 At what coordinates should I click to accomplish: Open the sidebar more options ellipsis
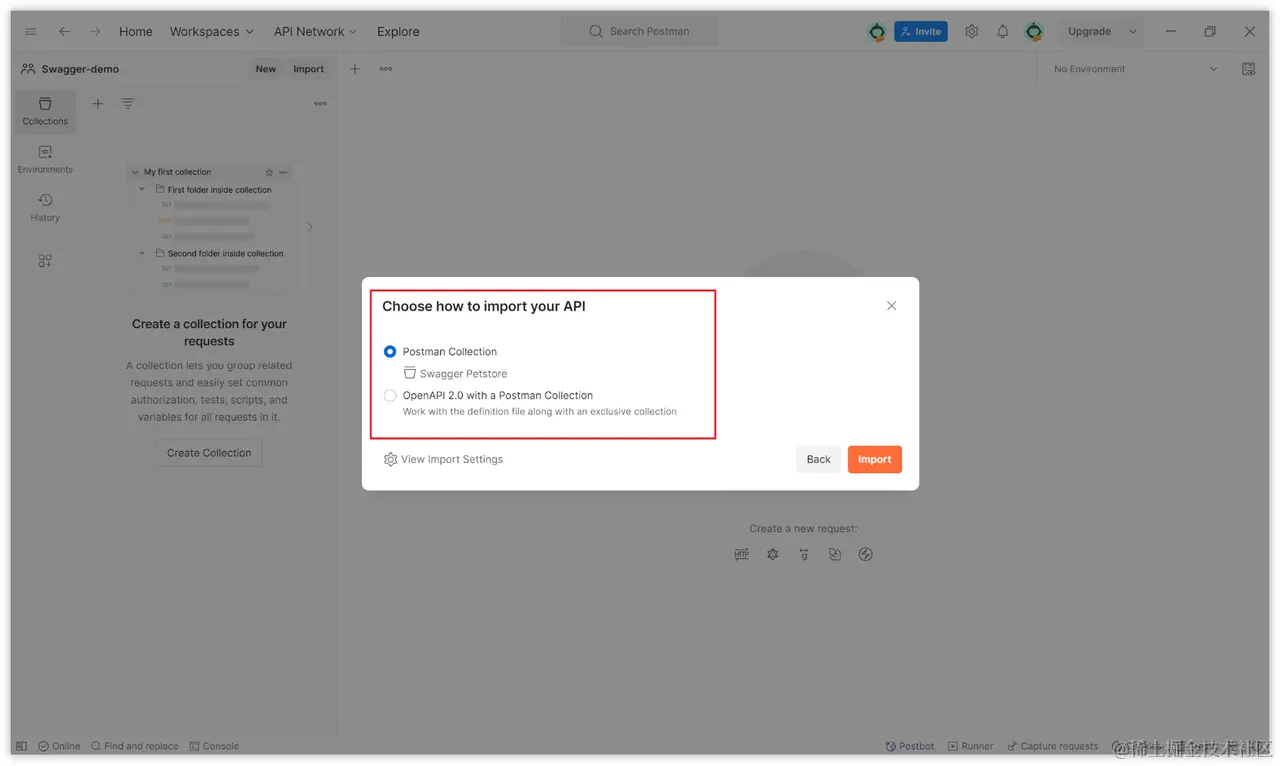coord(320,104)
